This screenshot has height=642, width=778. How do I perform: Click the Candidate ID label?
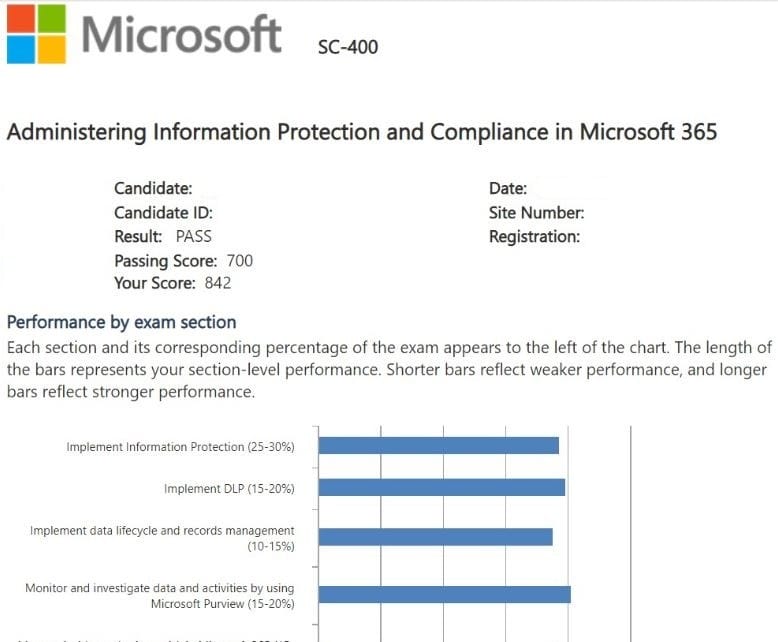(x=163, y=212)
